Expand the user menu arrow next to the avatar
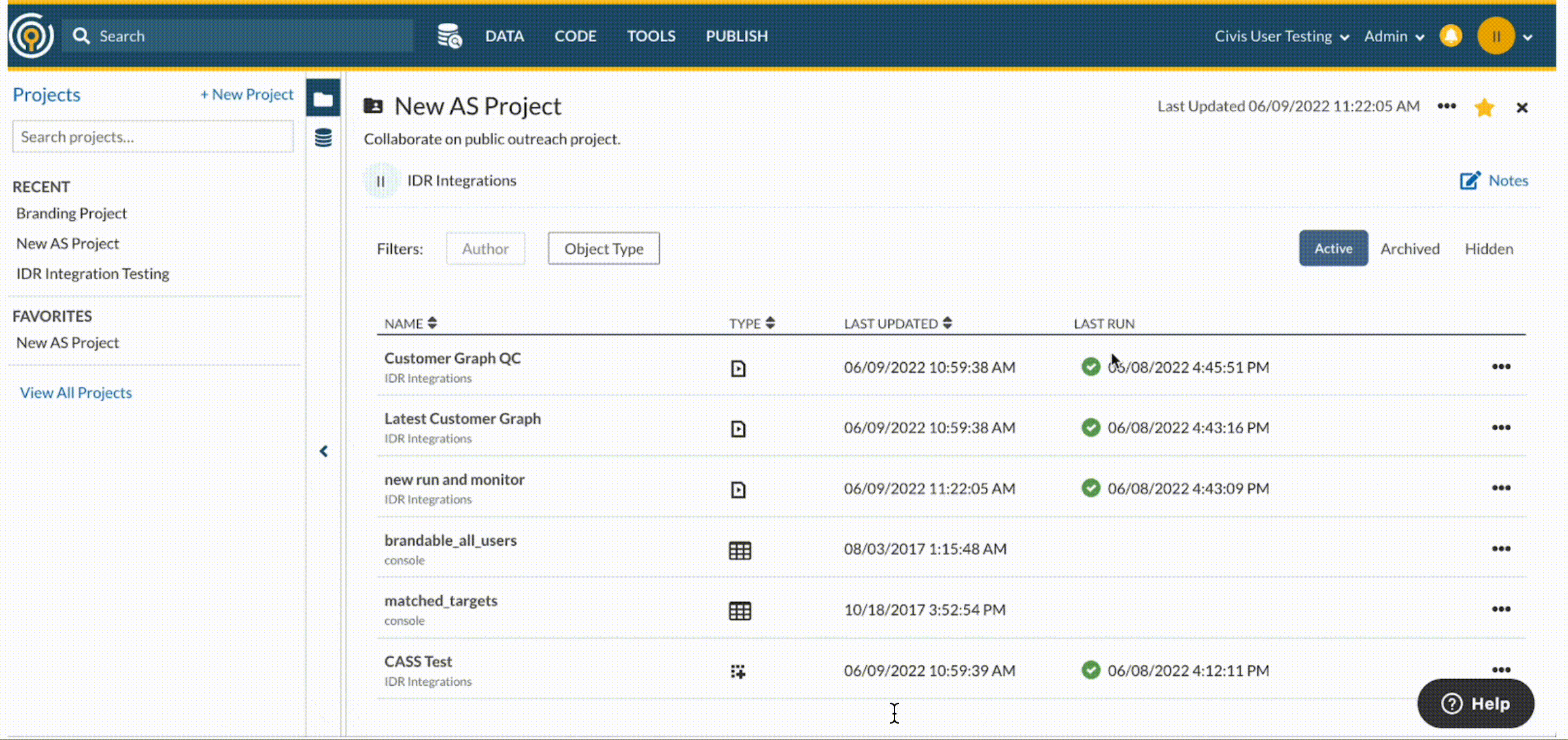Screen dimensions: 1568x740 pyautogui.click(x=1527, y=37)
